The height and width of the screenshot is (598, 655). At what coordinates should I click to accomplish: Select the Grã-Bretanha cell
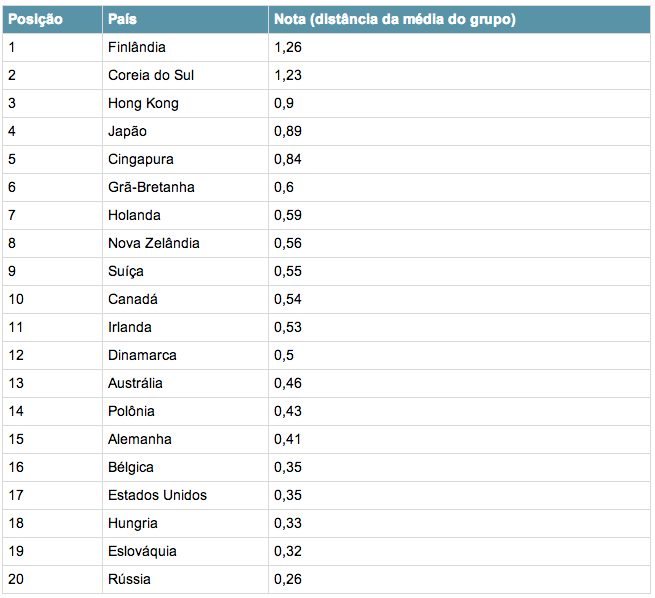pos(151,187)
